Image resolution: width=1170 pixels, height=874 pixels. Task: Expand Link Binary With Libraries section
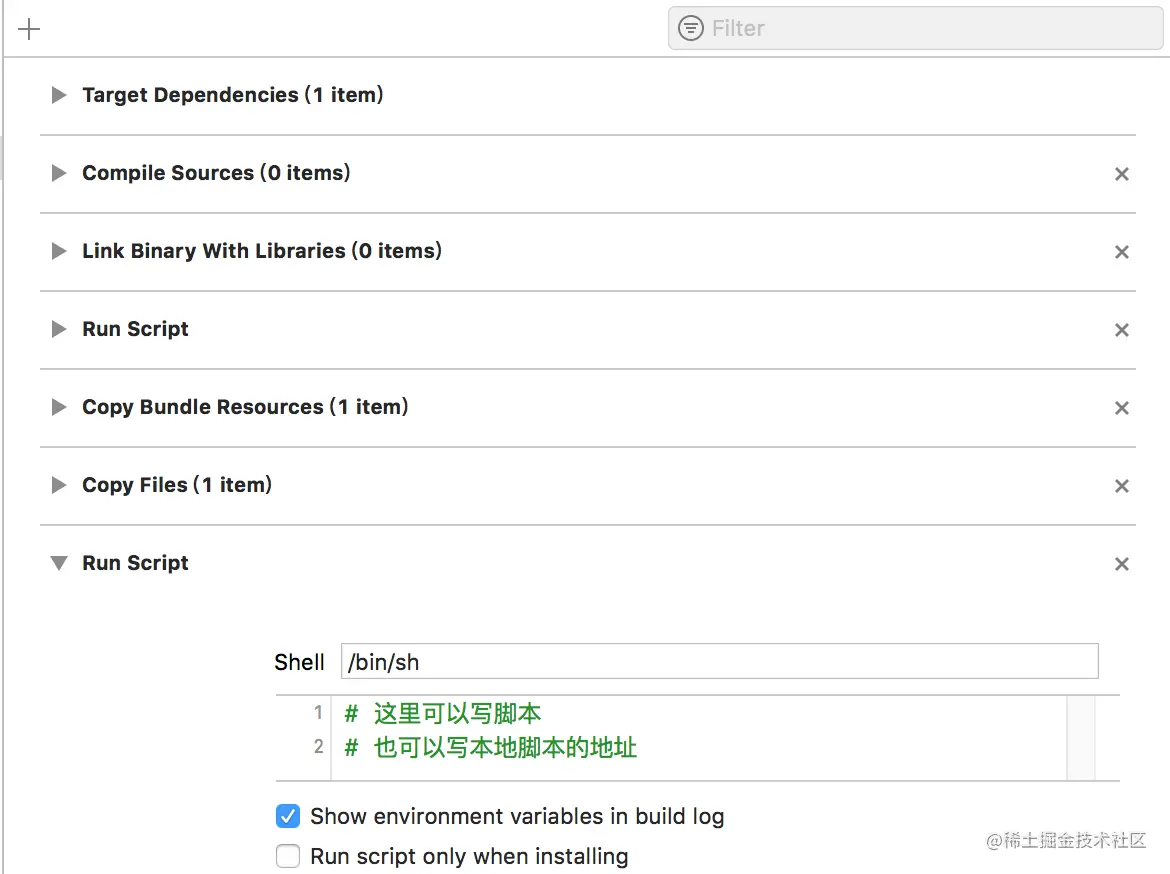(x=59, y=251)
